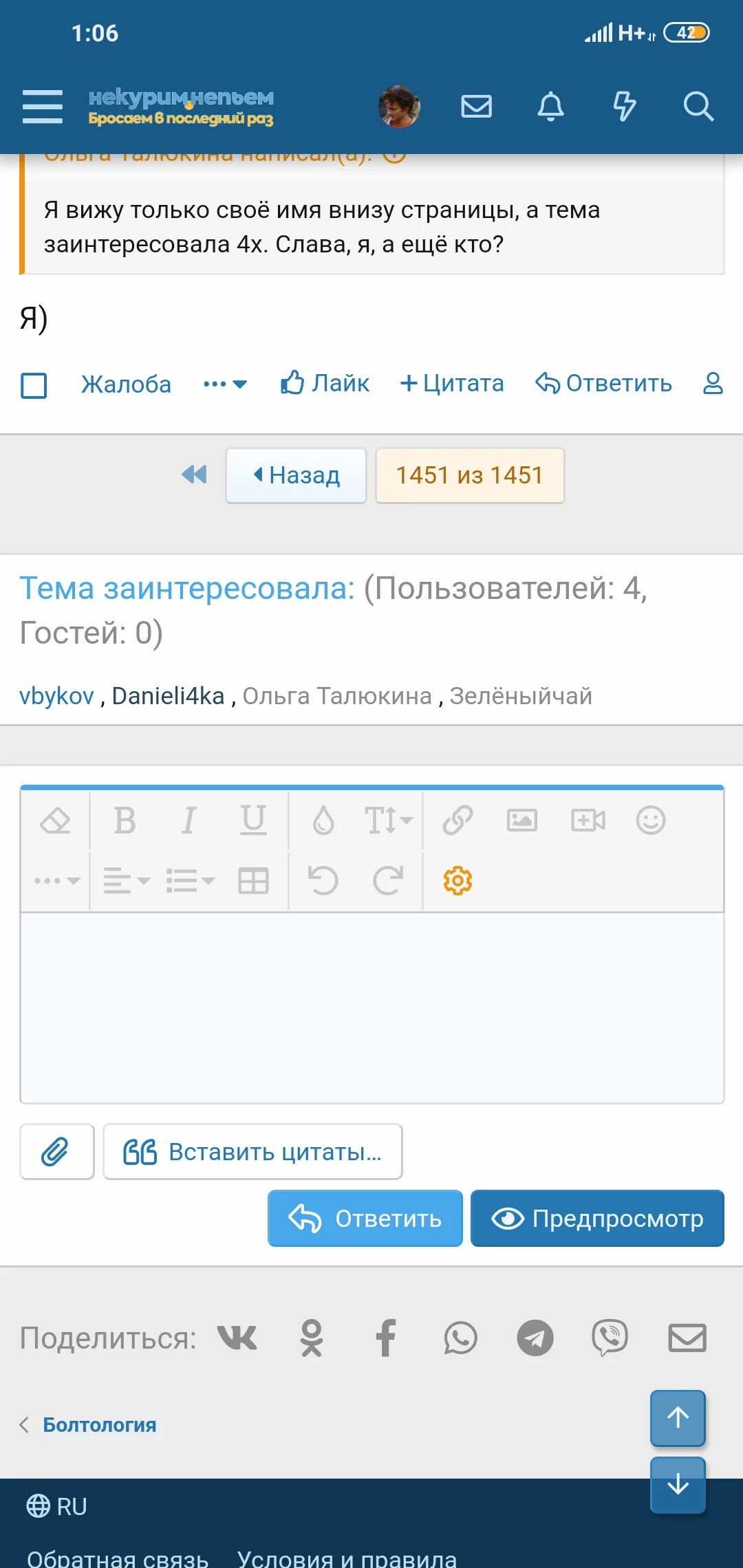
Task: Open the lightning bolt what's new icon
Action: [624, 107]
